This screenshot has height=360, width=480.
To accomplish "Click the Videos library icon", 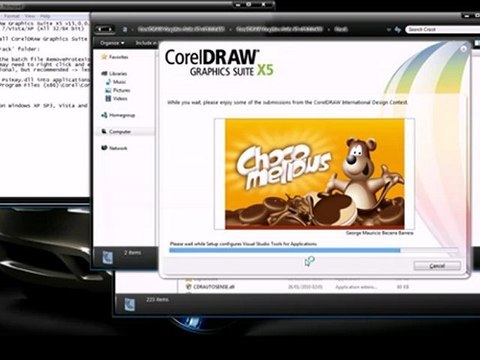I will [x=108, y=98].
